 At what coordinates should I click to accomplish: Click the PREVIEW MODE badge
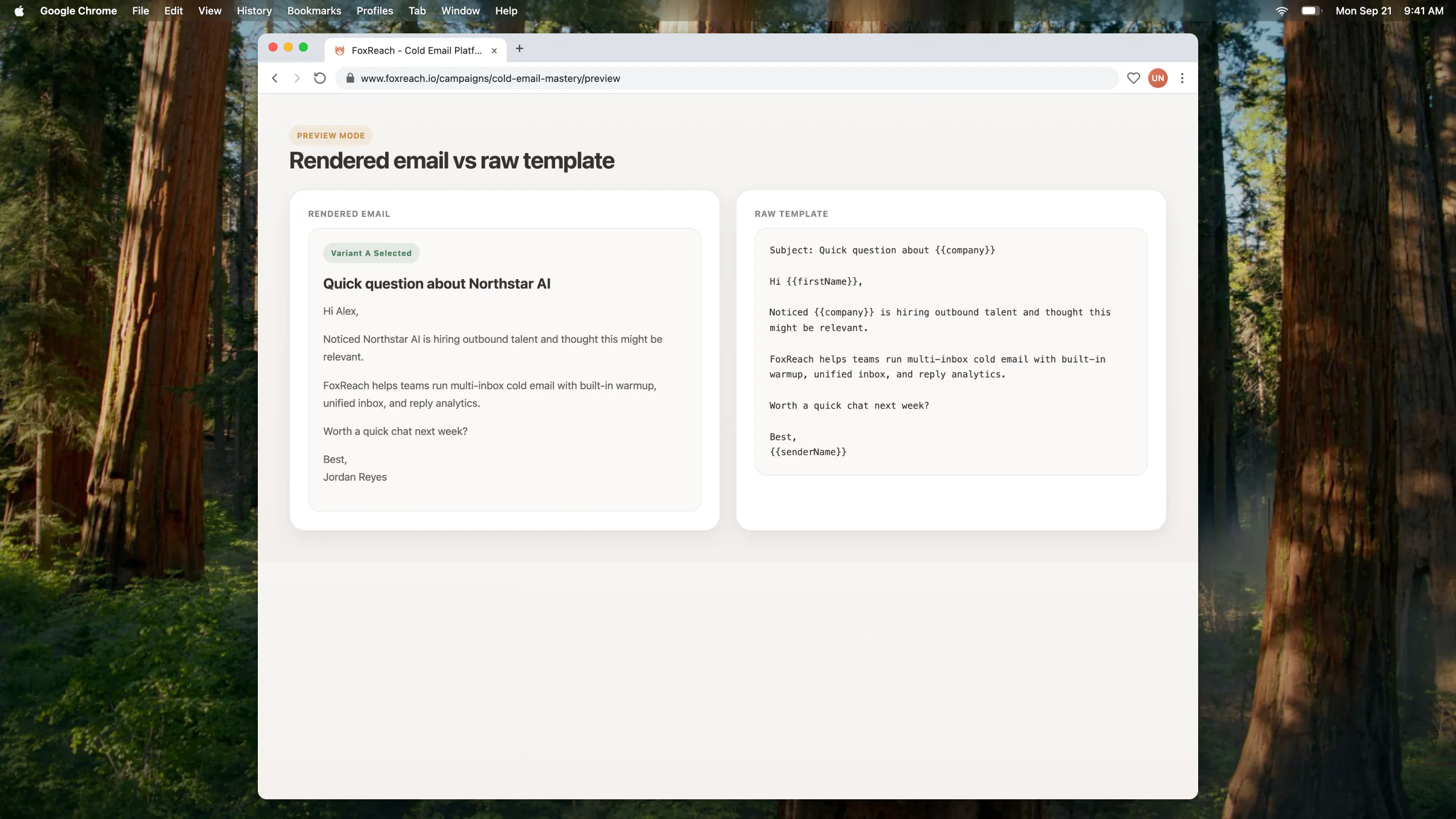[x=331, y=135]
